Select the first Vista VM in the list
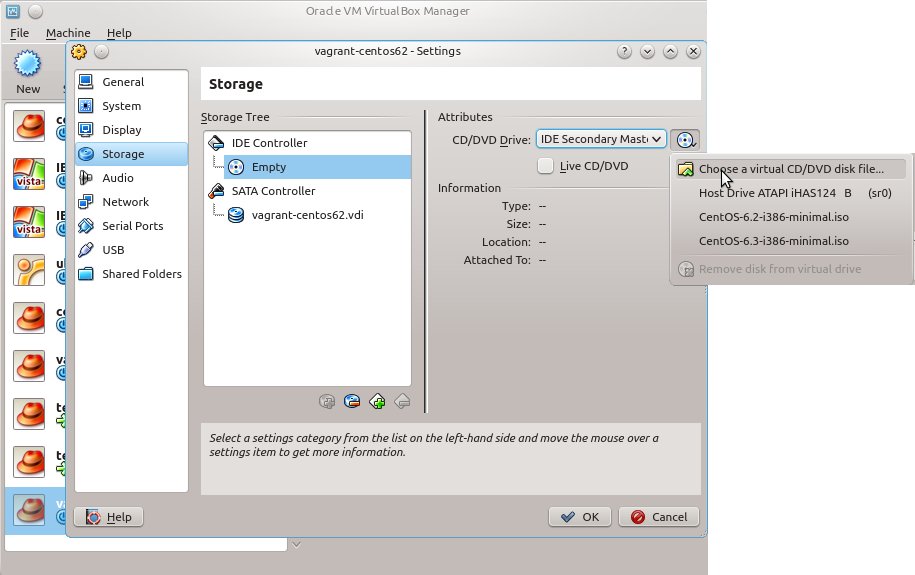This screenshot has height=575, width=915. [29, 173]
